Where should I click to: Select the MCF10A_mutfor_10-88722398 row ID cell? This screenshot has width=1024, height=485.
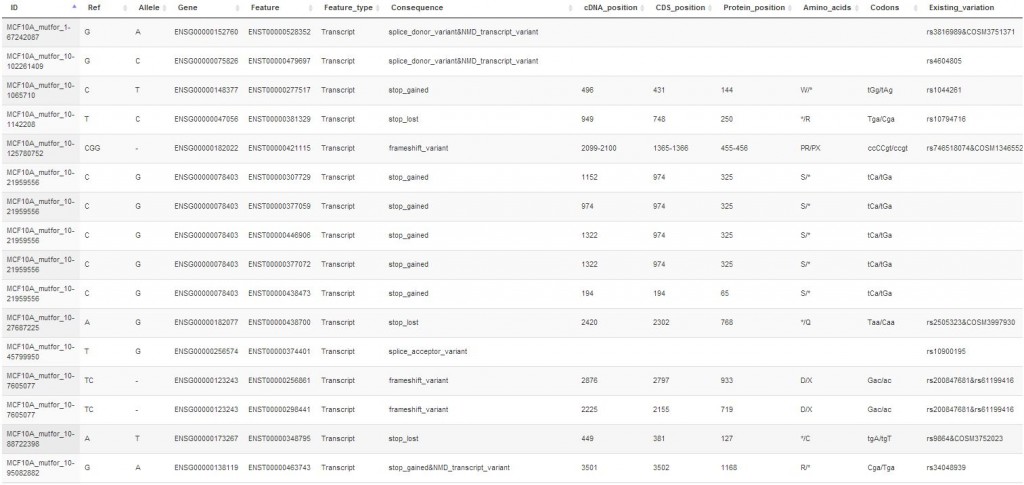40,438
